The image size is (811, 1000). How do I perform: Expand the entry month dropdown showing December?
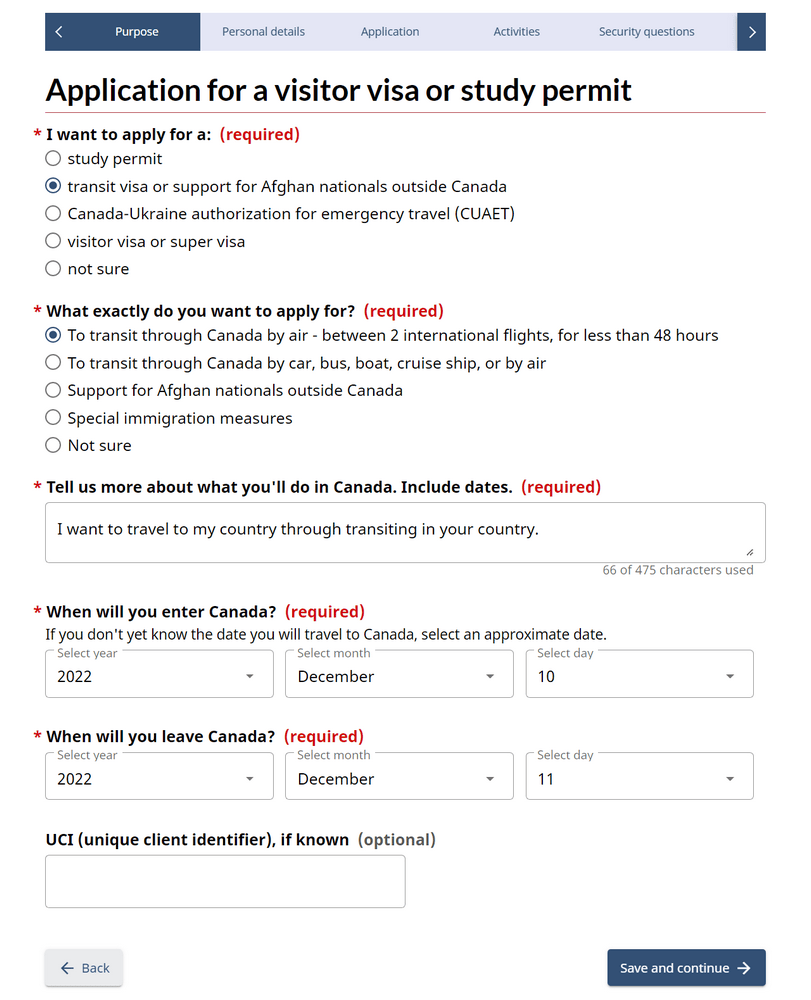pos(399,677)
